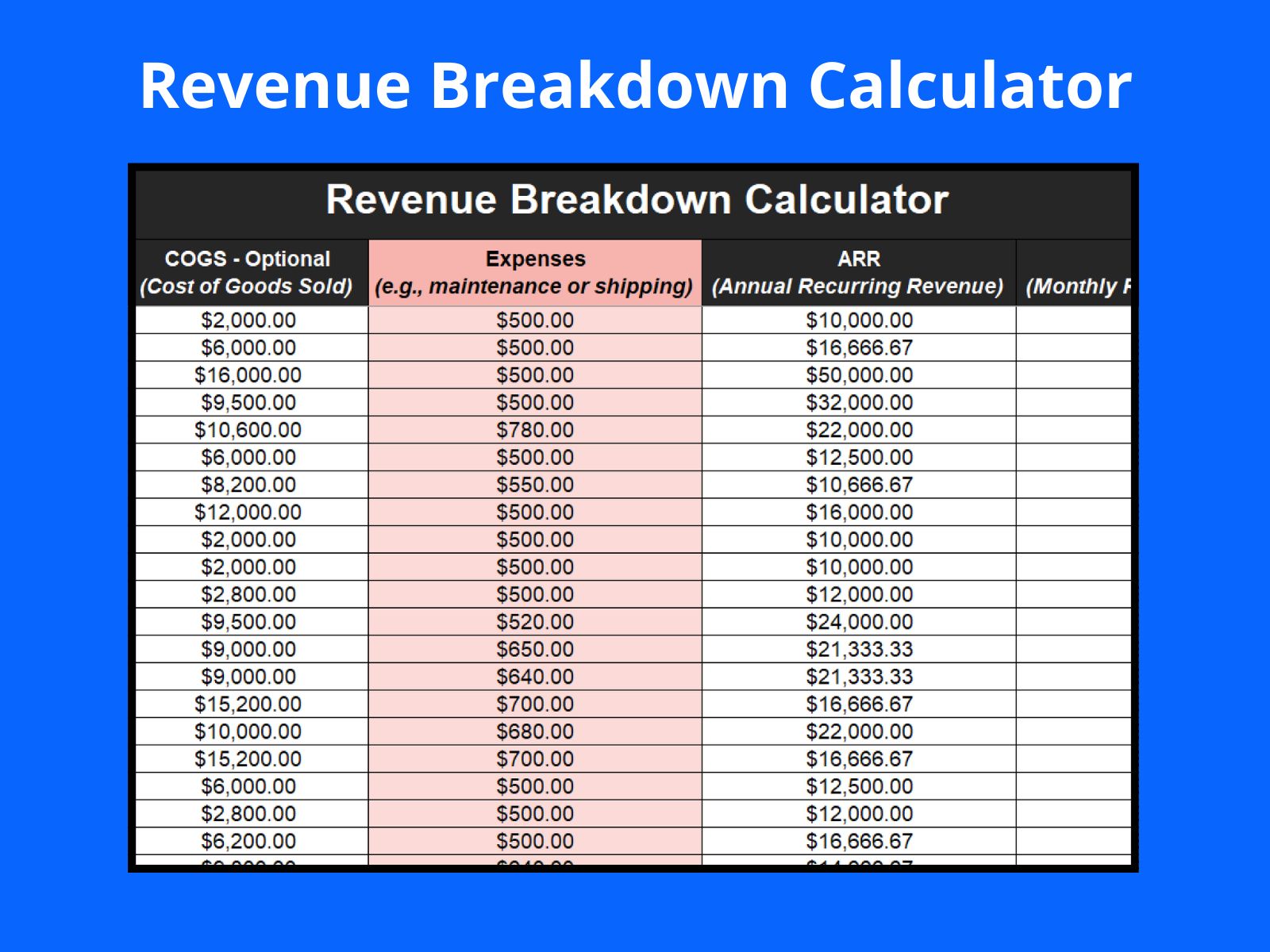
Task: Click the $780.00 Expenses cell
Action: tap(534, 430)
